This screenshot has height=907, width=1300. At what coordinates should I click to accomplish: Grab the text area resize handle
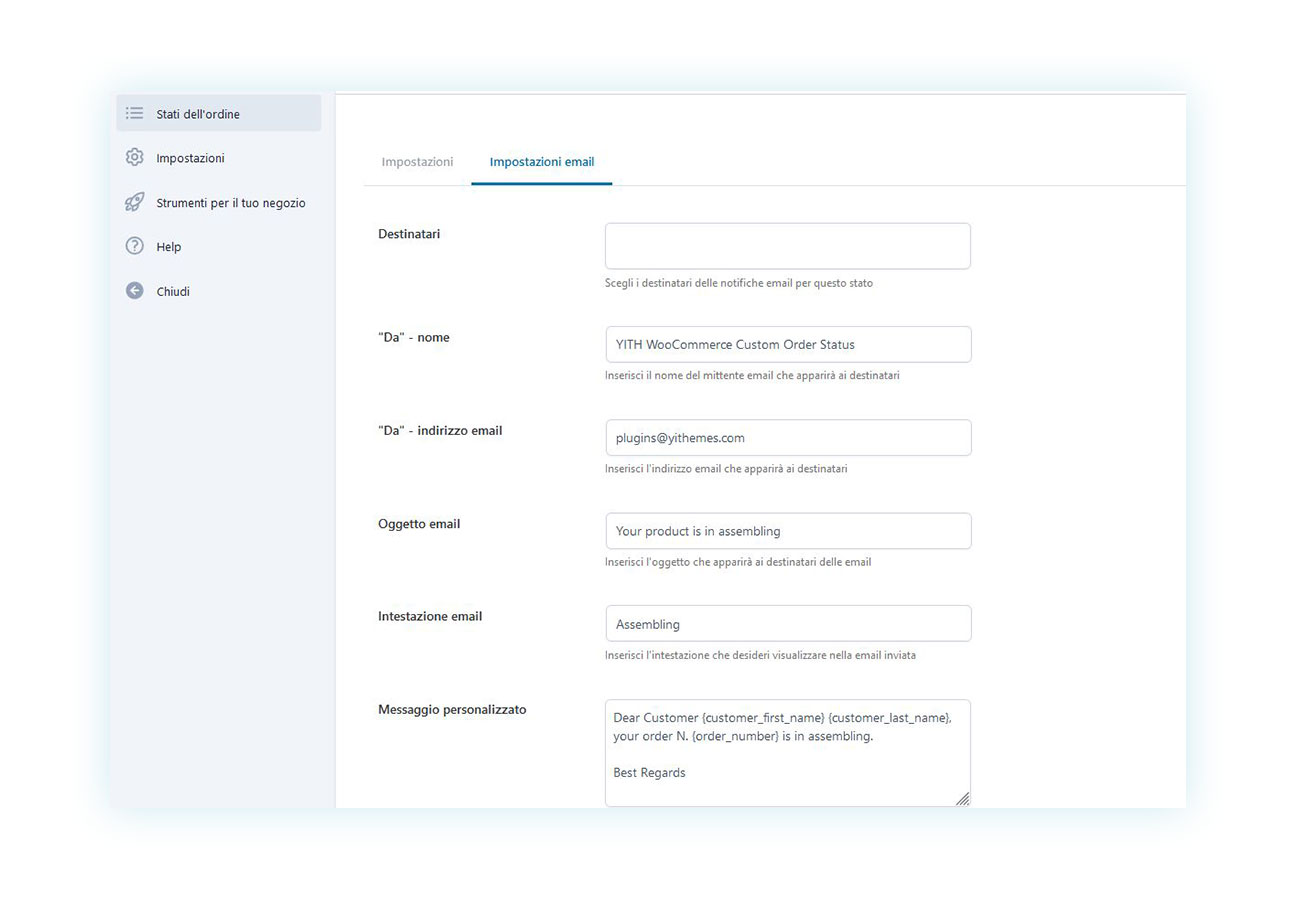[962, 798]
